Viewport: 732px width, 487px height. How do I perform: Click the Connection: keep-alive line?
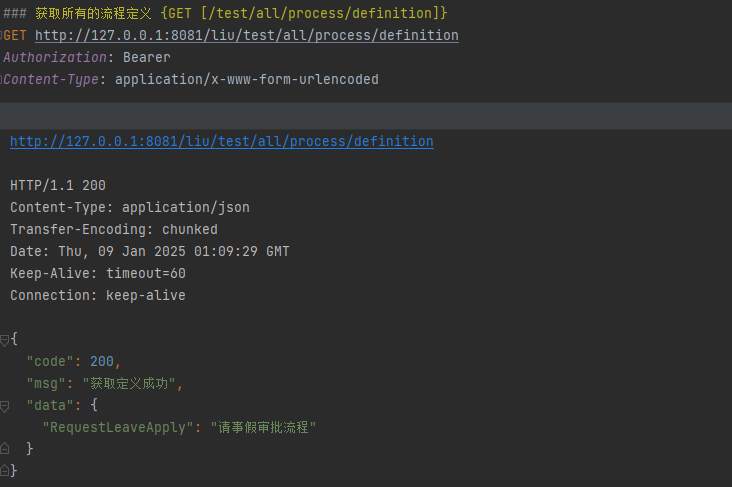[97, 296]
